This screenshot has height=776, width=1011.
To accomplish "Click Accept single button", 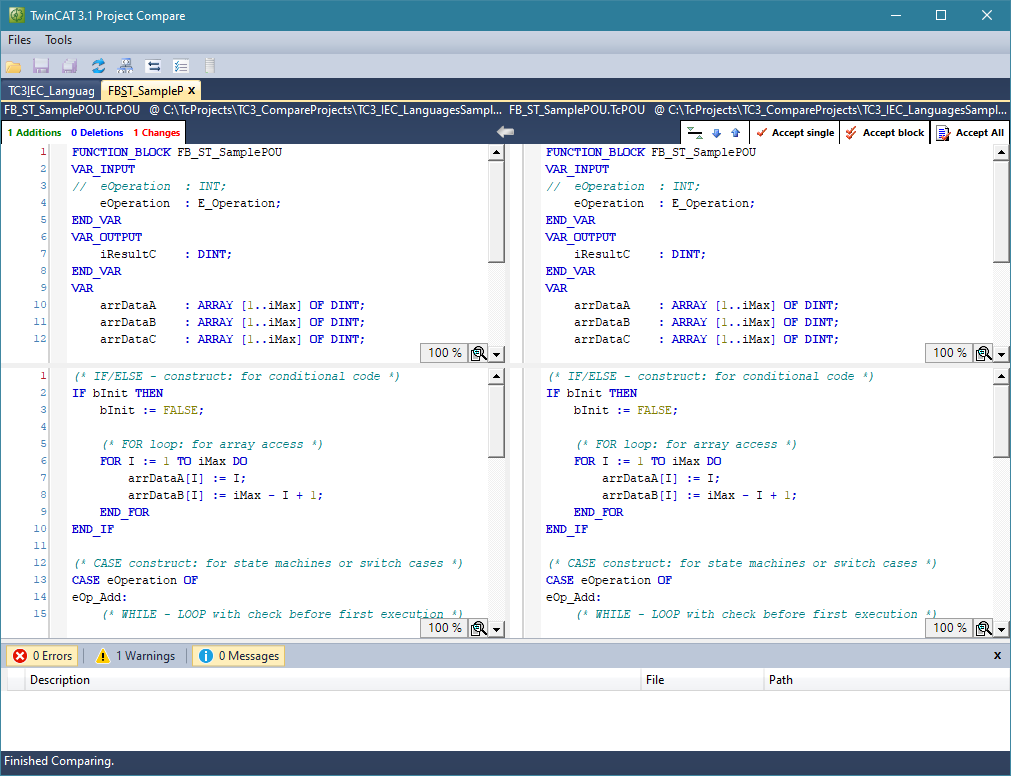I will pyautogui.click(x=795, y=133).
